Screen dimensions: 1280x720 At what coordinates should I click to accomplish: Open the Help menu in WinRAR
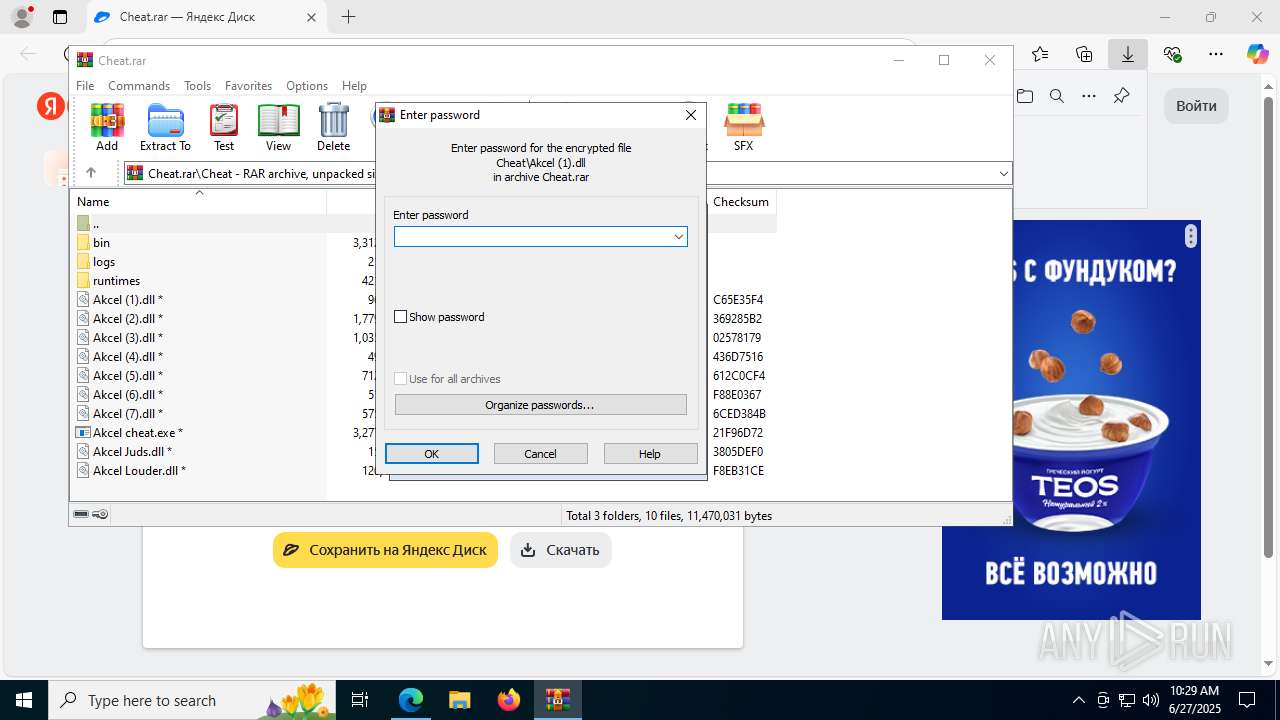[354, 86]
